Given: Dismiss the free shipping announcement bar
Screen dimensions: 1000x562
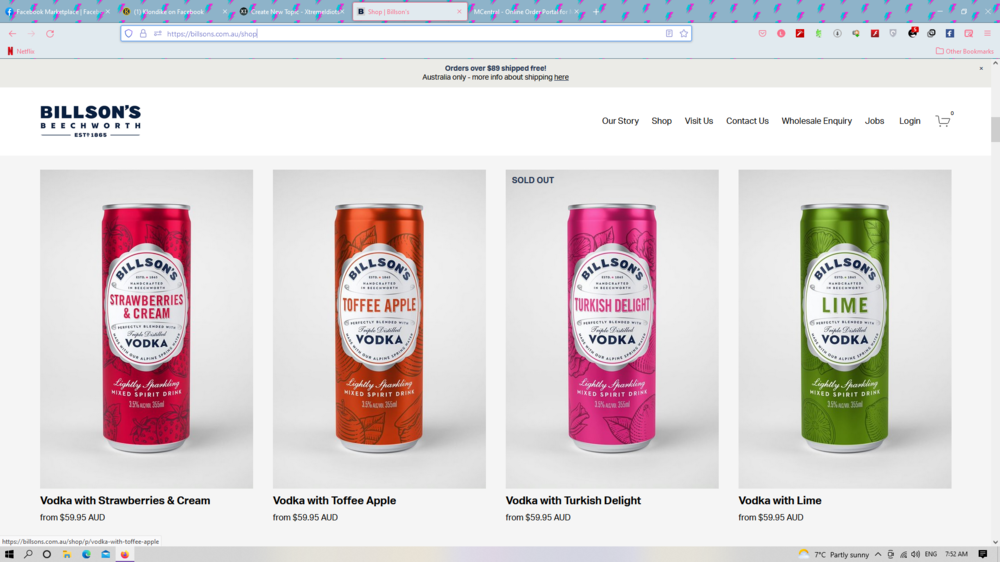Looking at the screenshot, I should tap(981, 69).
